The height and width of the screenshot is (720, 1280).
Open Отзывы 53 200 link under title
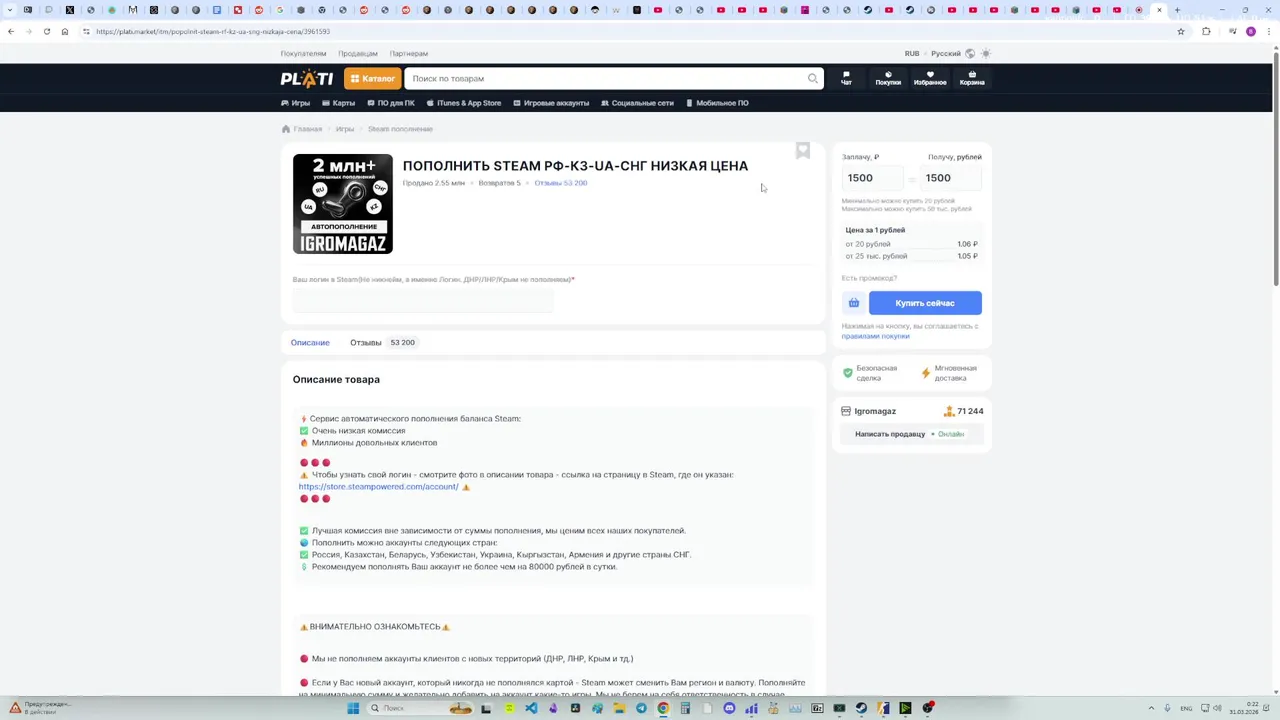click(561, 183)
